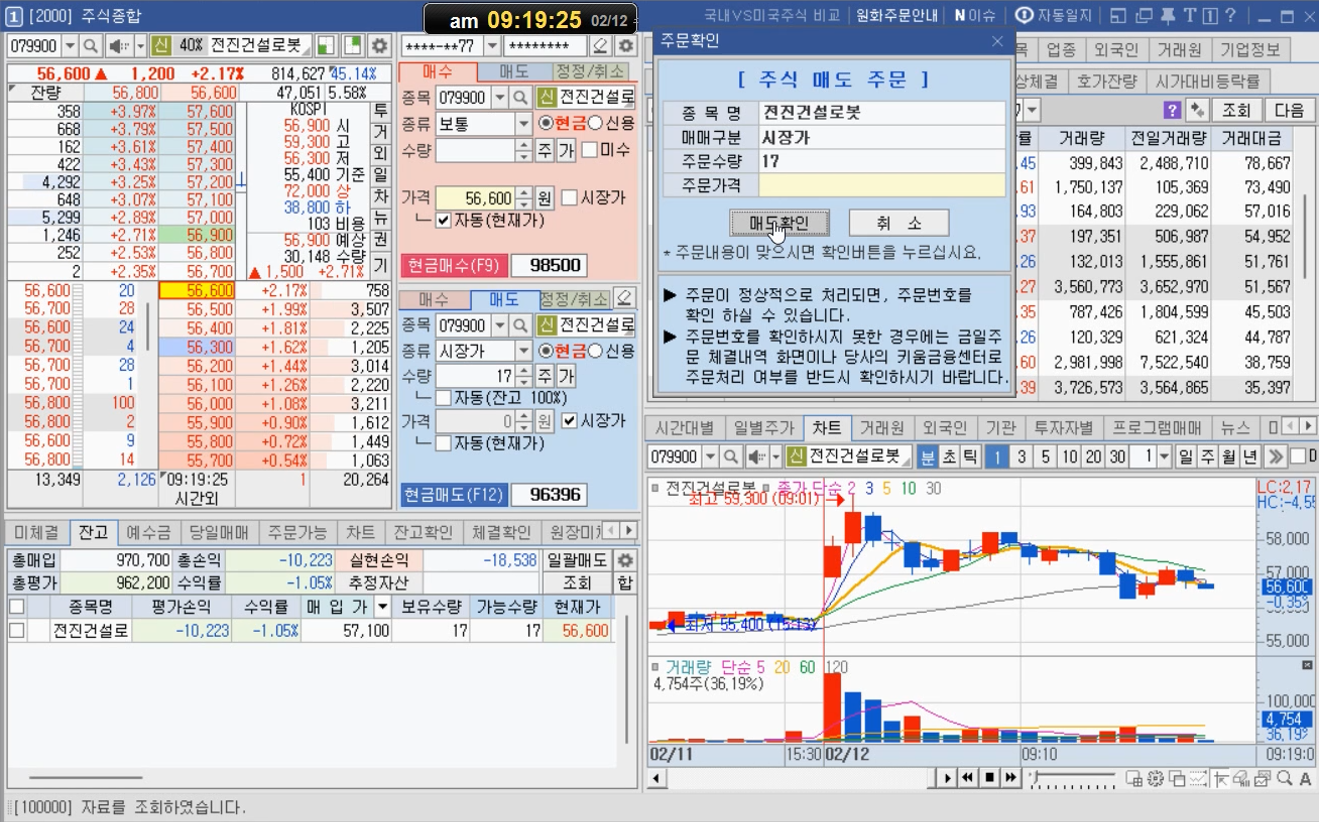Screen dimensions: 1319x822
Task: Open chart stock code 079900 dropdown
Action: pyautogui.click(x=710, y=456)
